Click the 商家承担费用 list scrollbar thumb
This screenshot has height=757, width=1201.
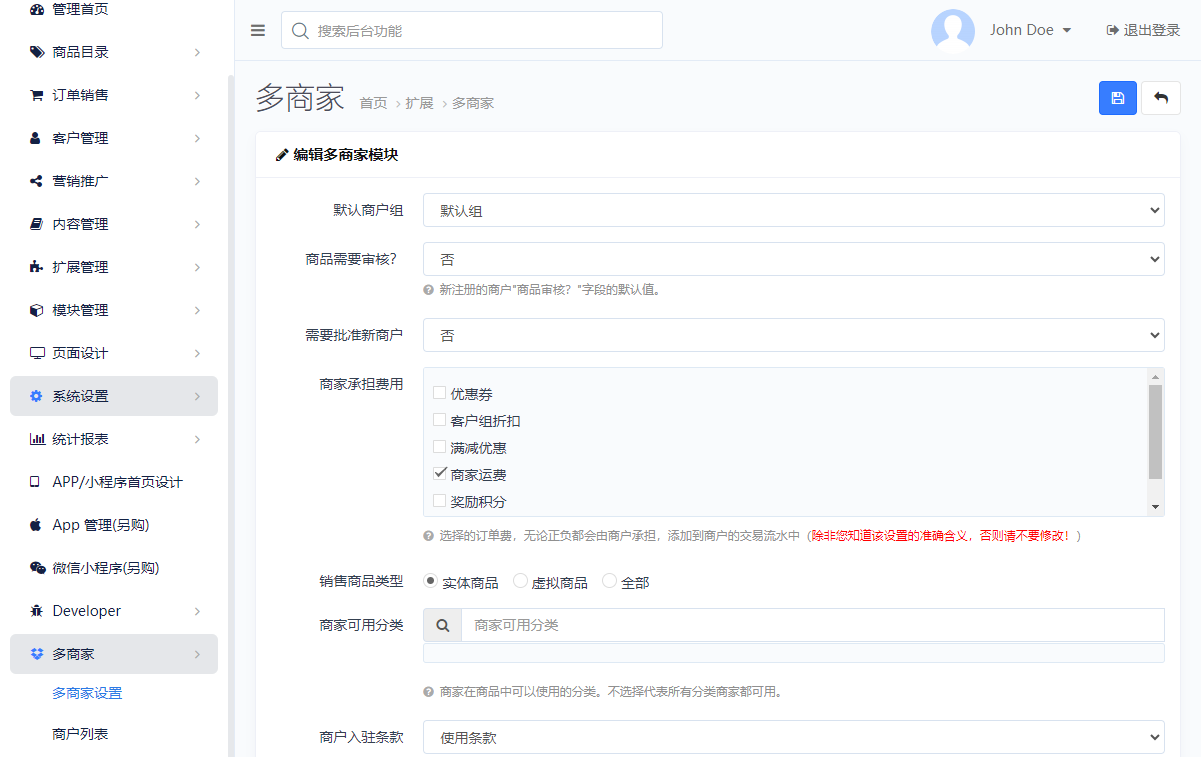point(1156,432)
